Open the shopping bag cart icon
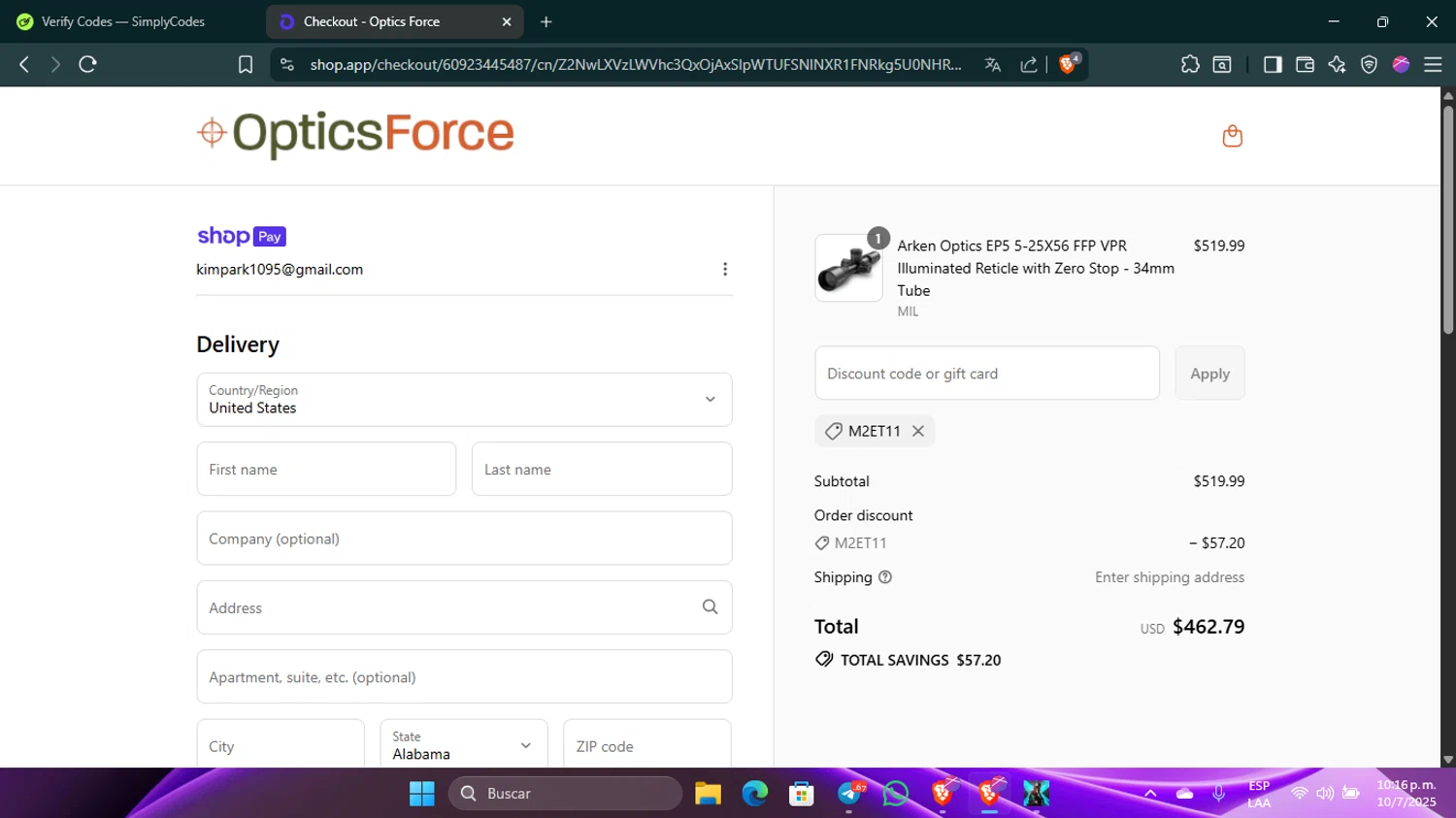The height and width of the screenshot is (818, 1456). [1233, 136]
